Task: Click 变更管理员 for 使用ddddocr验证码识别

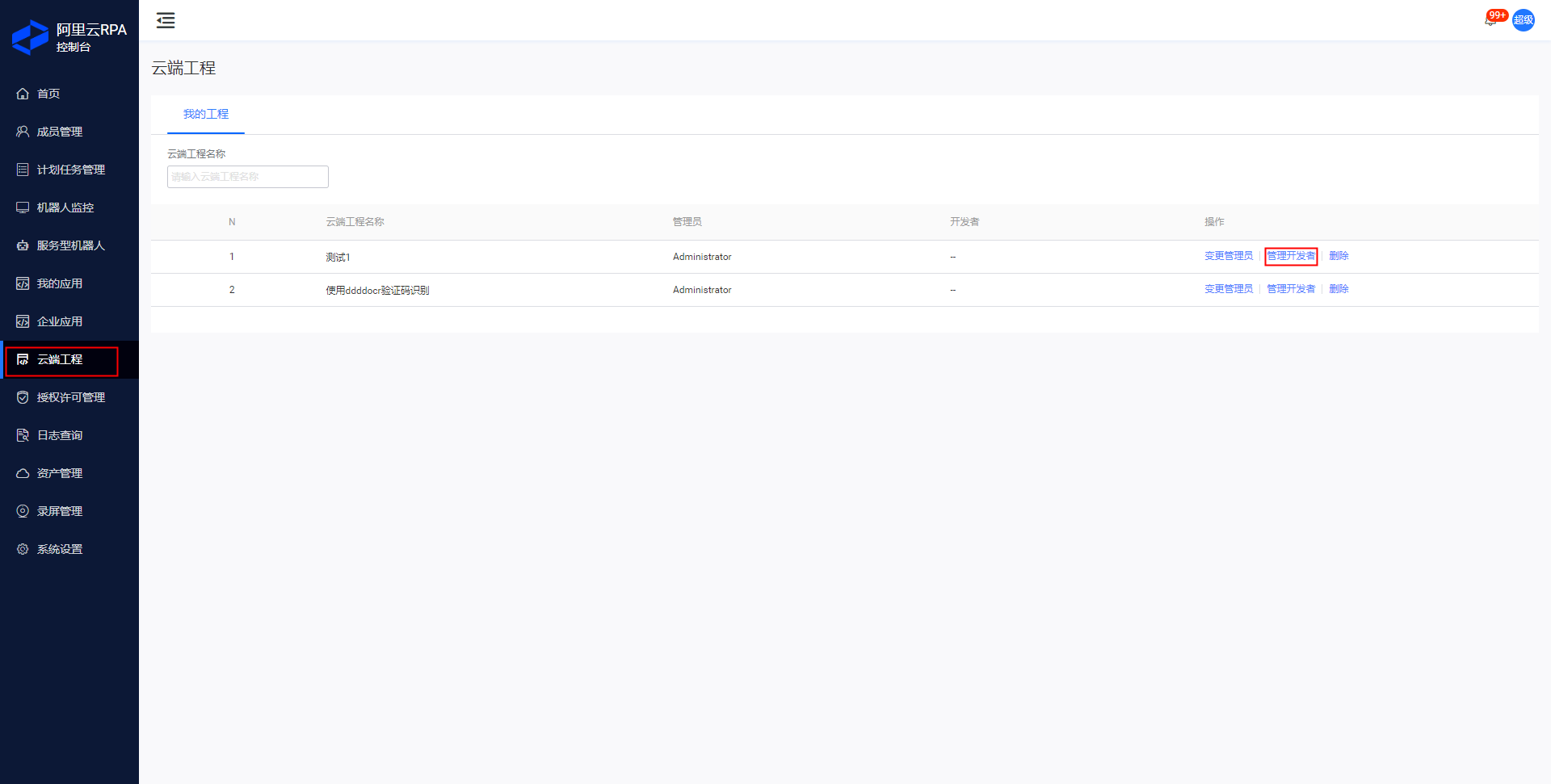Action: (1229, 289)
